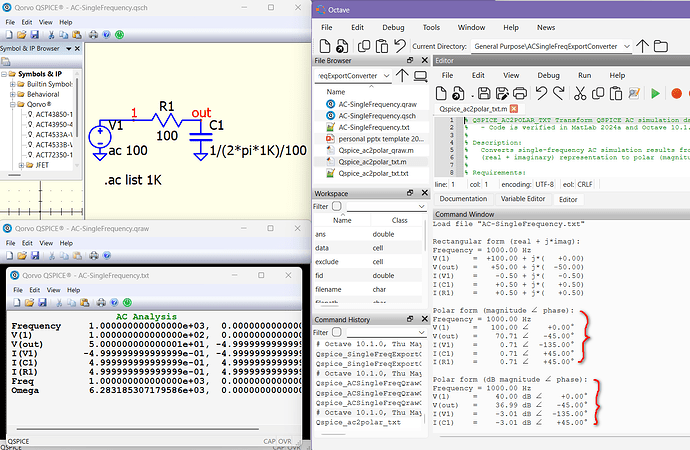Click Save icon in QSPICE schematic toolbar
Viewport: 690px width, 450px height.
(35, 35)
